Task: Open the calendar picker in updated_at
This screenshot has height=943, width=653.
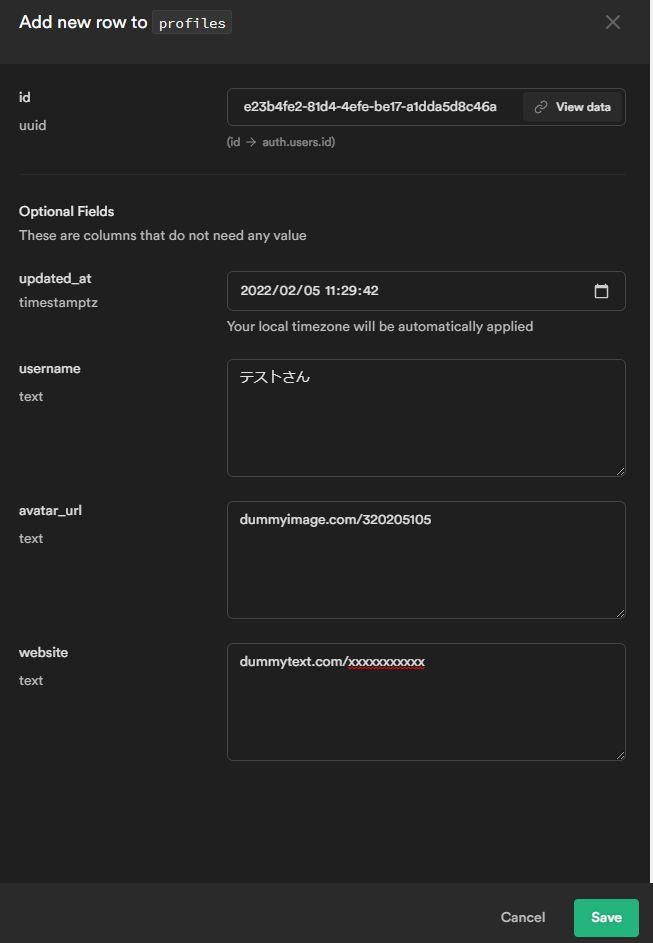Action: (601, 291)
